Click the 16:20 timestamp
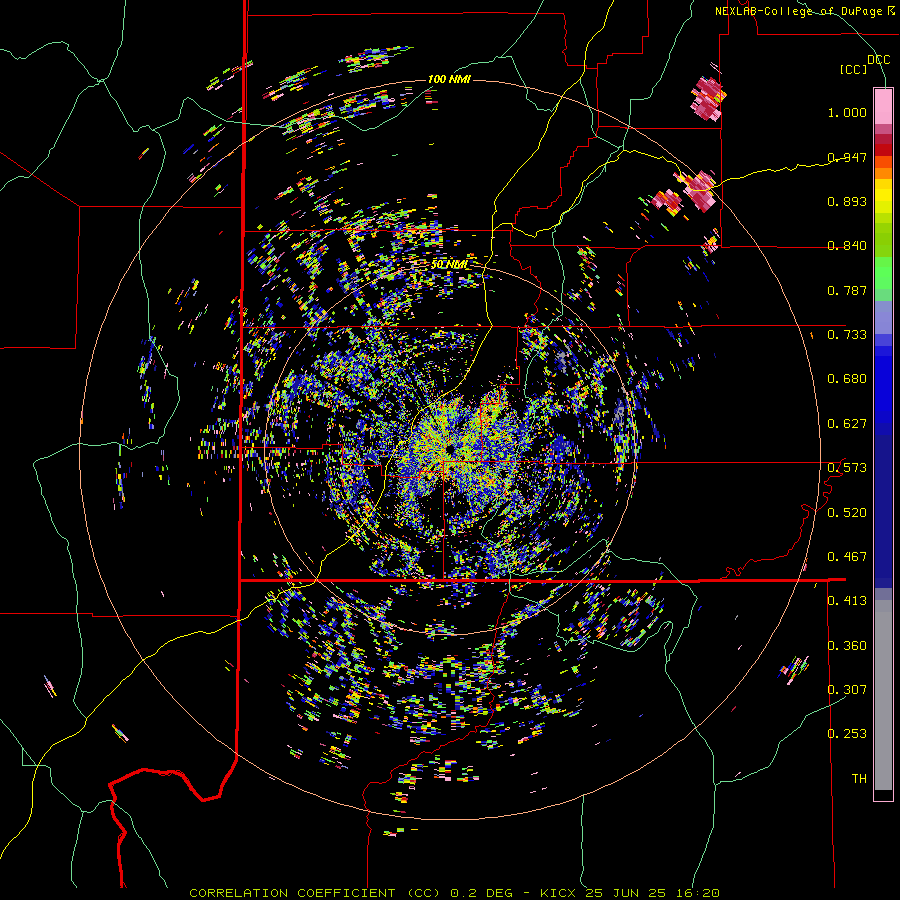The width and height of the screenshot is (900, 900). click(696, 893)
